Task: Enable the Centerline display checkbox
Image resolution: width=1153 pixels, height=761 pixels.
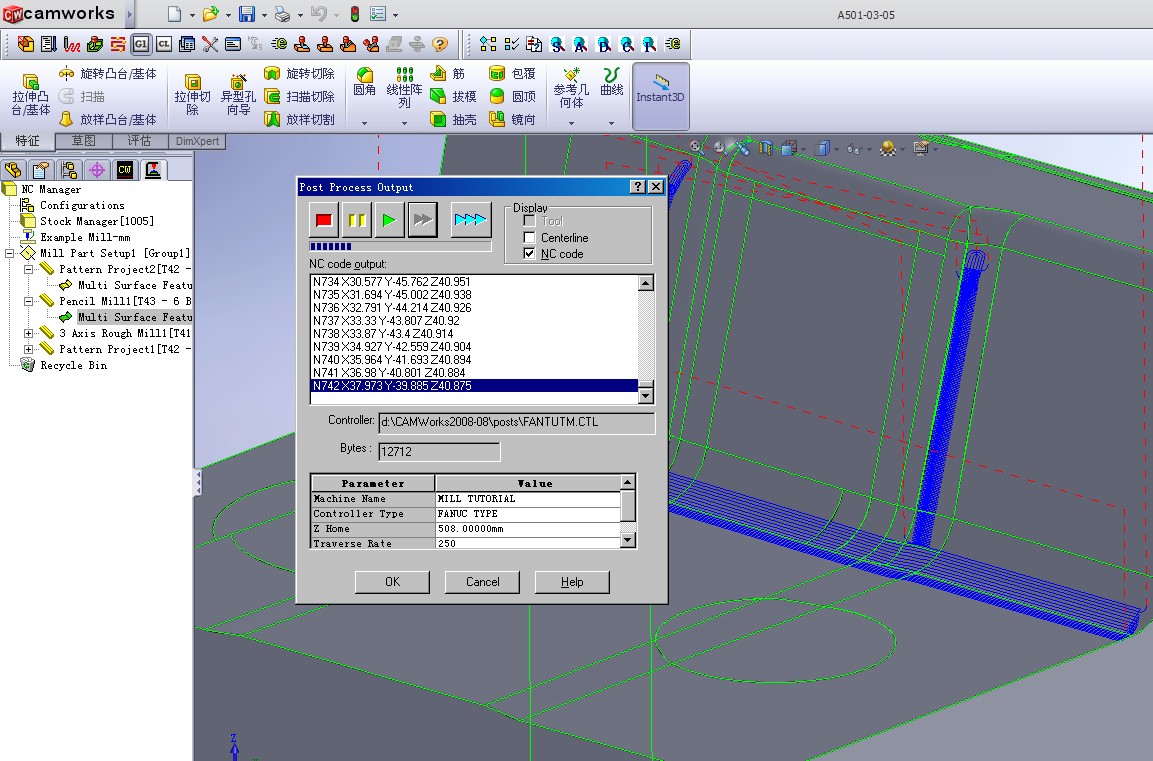Action: [529, 237]
